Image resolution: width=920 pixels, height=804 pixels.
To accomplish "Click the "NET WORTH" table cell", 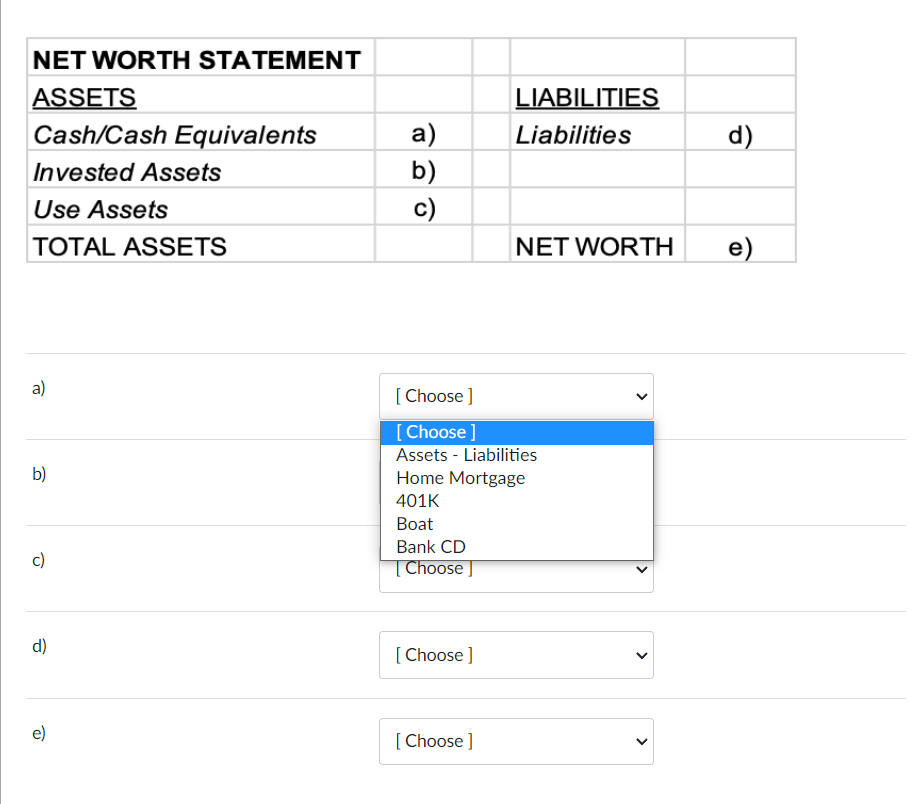I will [595, 245].
